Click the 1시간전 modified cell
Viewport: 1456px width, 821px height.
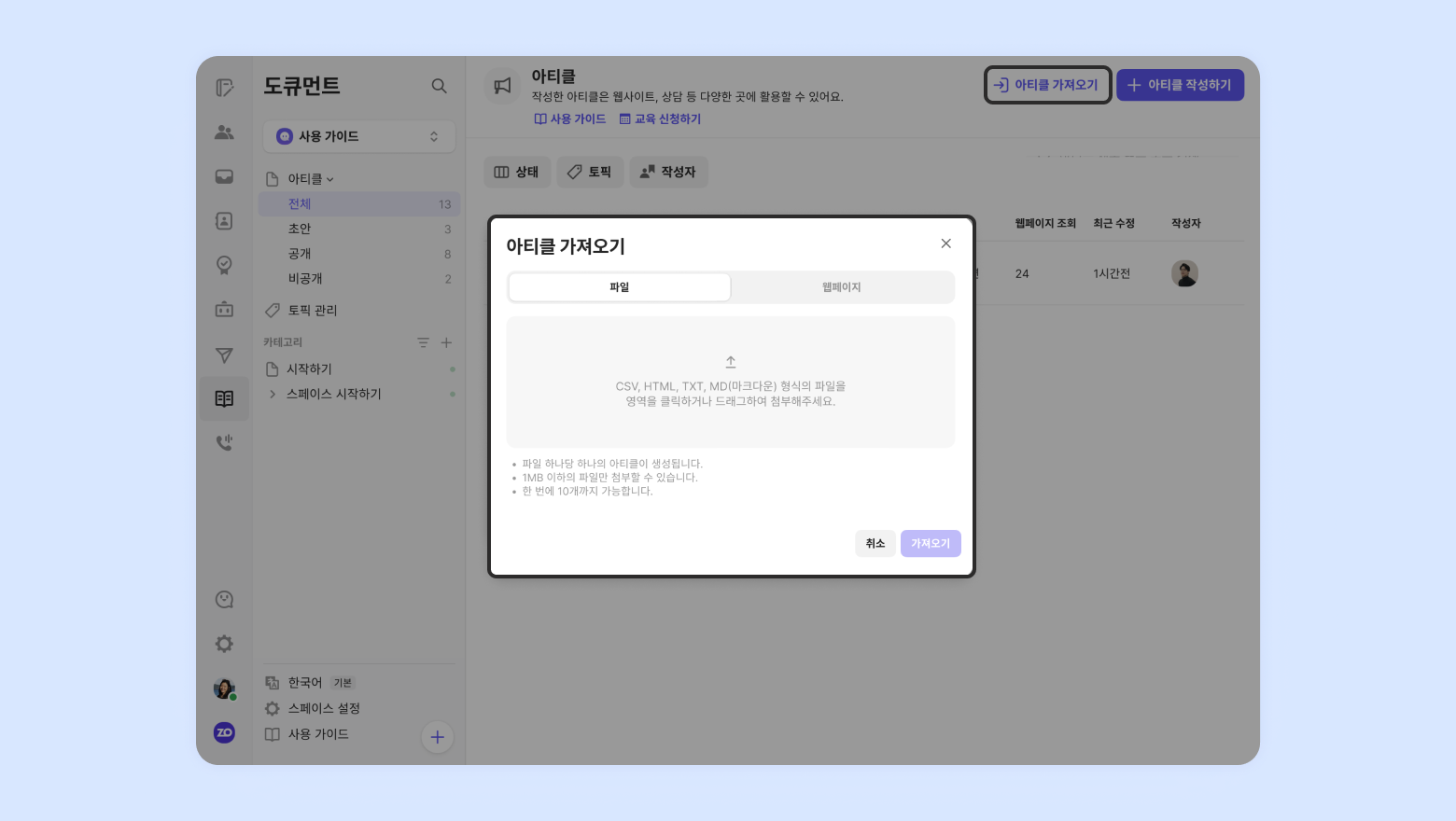click(x=1112, y=273)
